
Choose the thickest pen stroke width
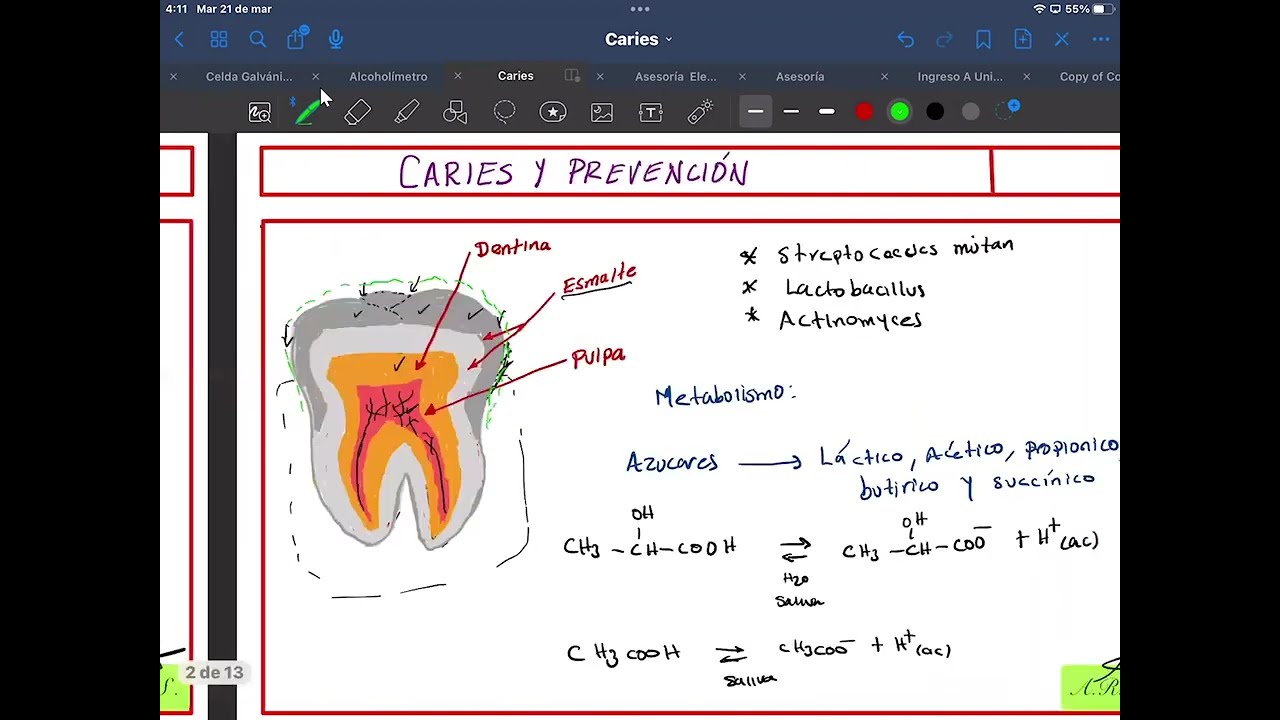(827, 112)
